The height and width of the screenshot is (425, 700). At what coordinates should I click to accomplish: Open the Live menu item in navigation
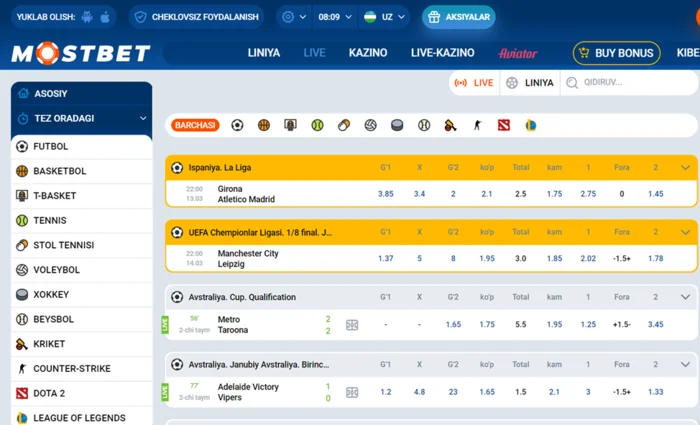coord(314,53)
